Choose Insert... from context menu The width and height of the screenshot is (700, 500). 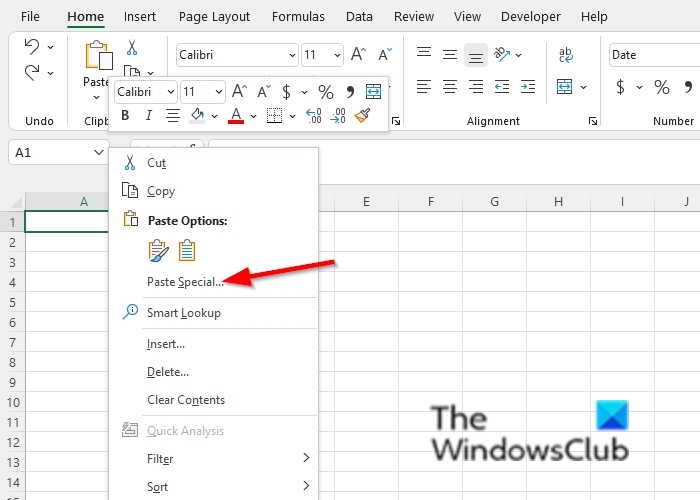214,344
